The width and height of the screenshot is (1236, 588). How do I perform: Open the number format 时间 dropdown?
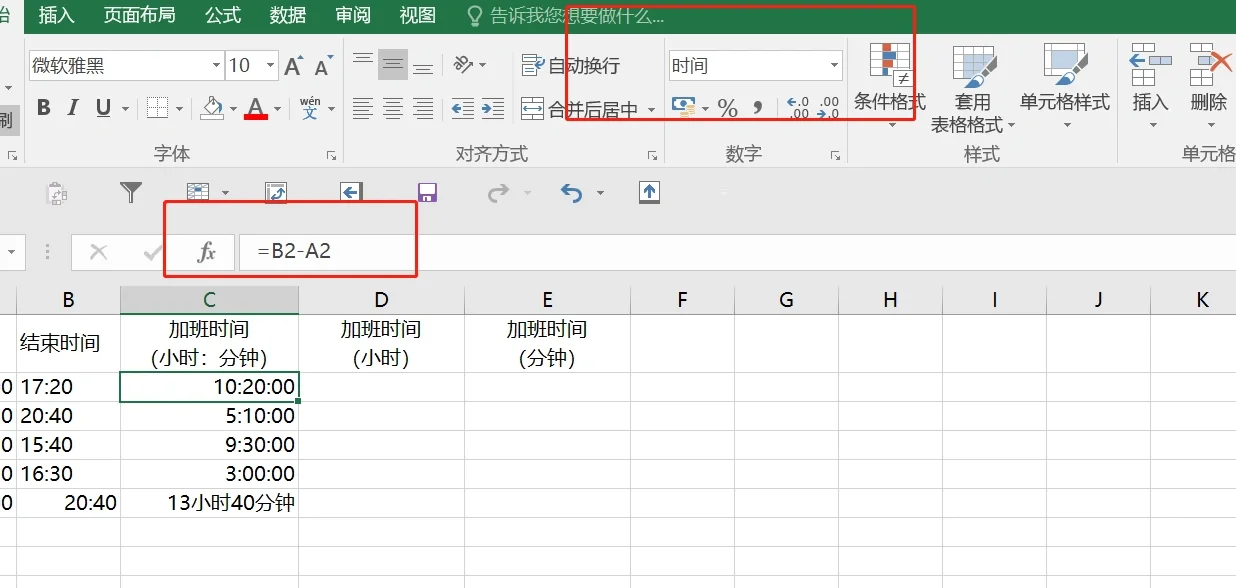[x=834, y=66]
